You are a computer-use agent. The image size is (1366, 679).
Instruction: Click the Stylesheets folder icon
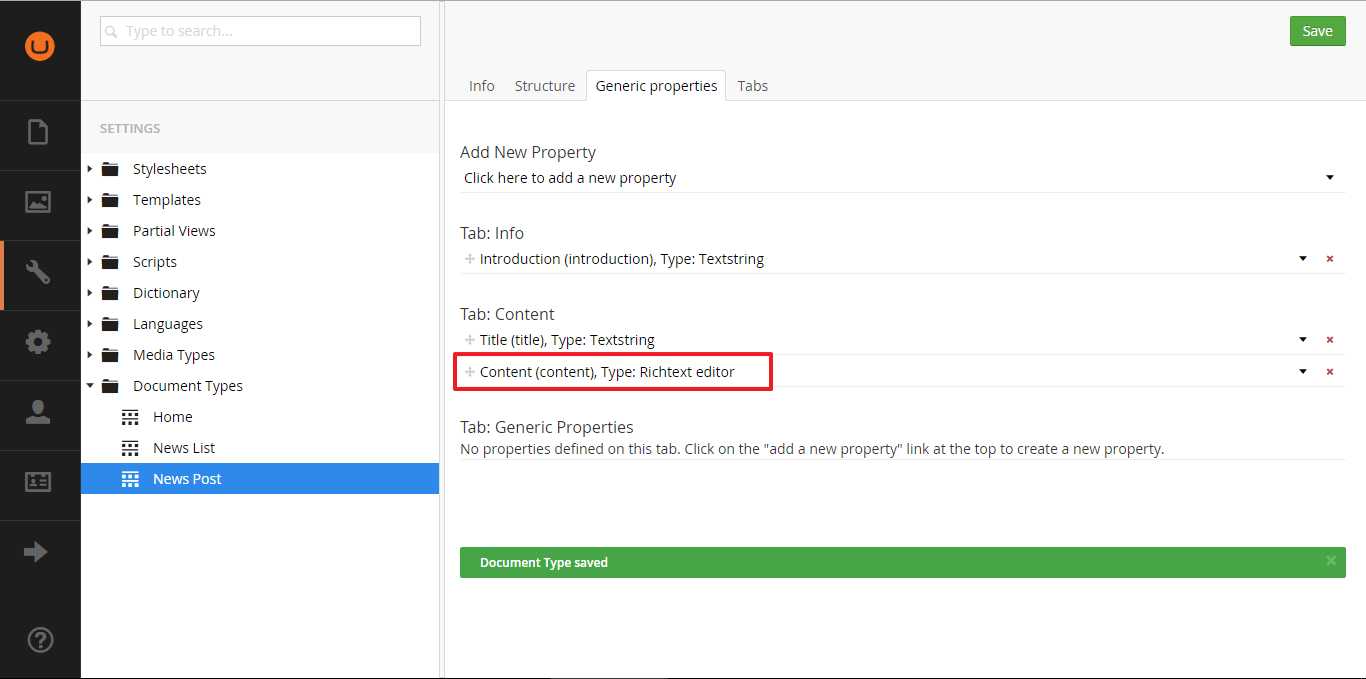110,169
